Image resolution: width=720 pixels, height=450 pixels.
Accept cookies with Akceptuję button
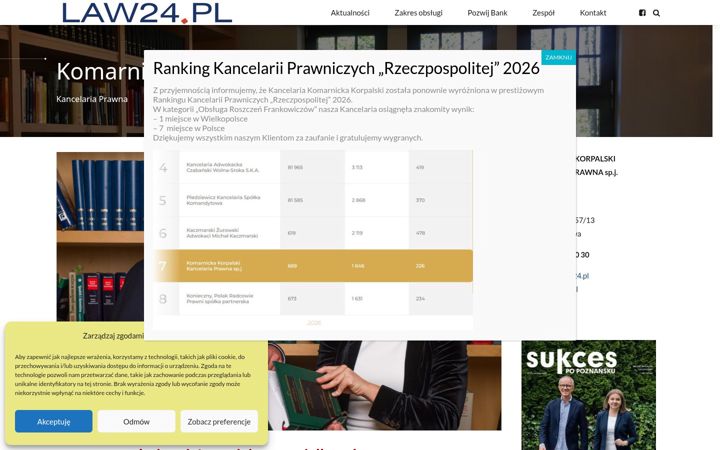53,421
